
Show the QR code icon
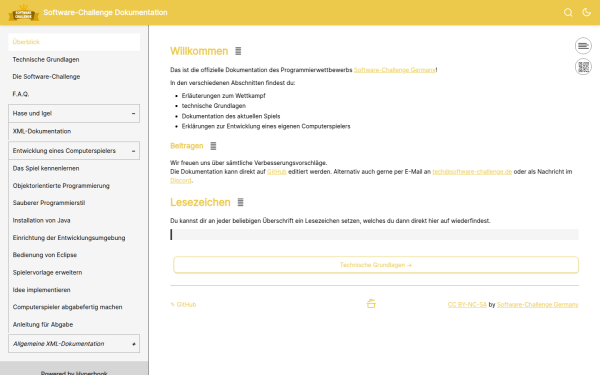[583, 67]
